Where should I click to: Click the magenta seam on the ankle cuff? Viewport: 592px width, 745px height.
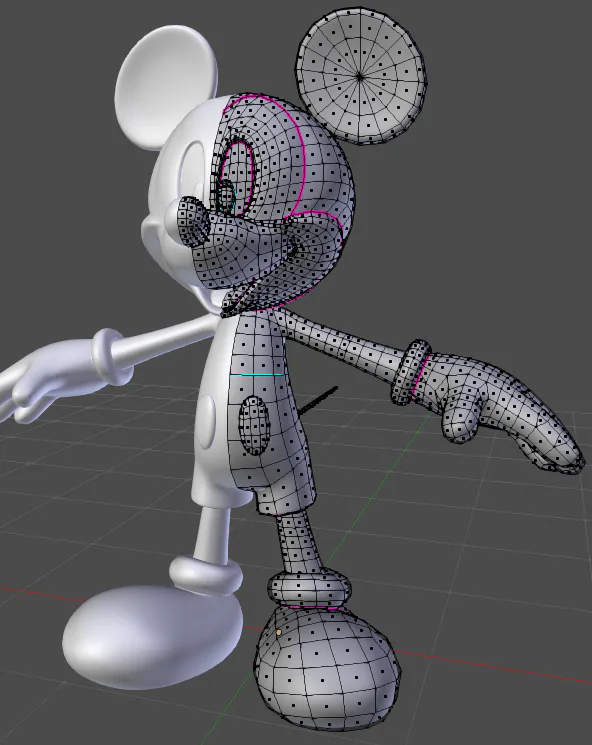coord(314,608)
